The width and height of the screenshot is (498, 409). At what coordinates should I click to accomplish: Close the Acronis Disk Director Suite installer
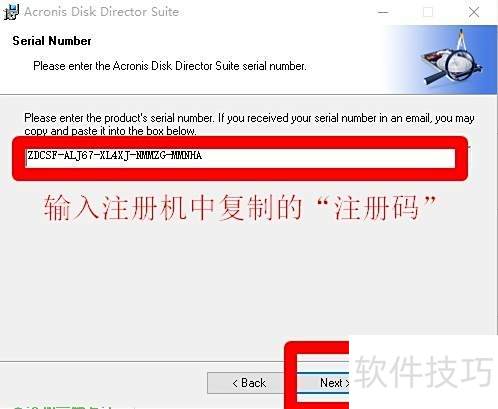pos(474,12)
